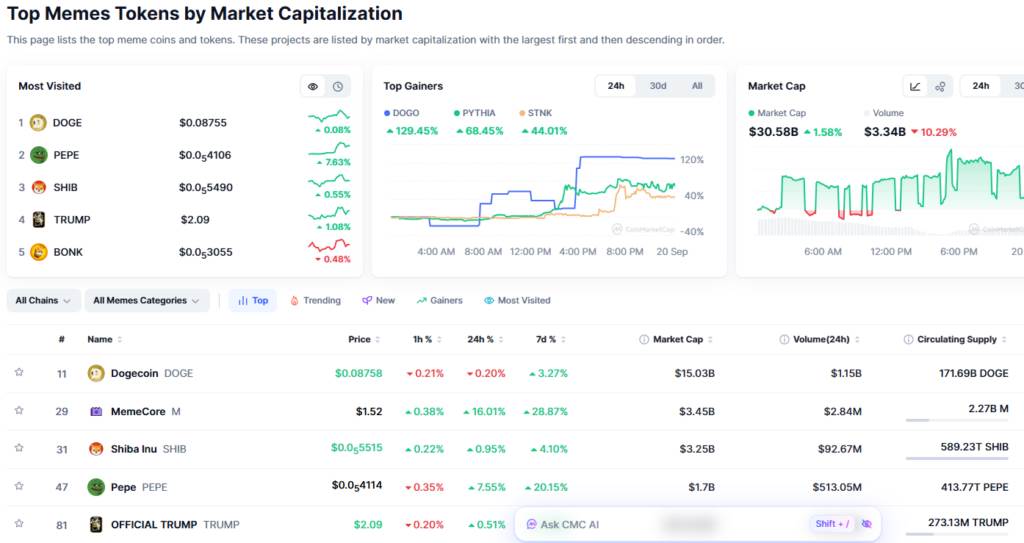Hide Ask CMC AI bar with eye-slash icon

(867, 524)
